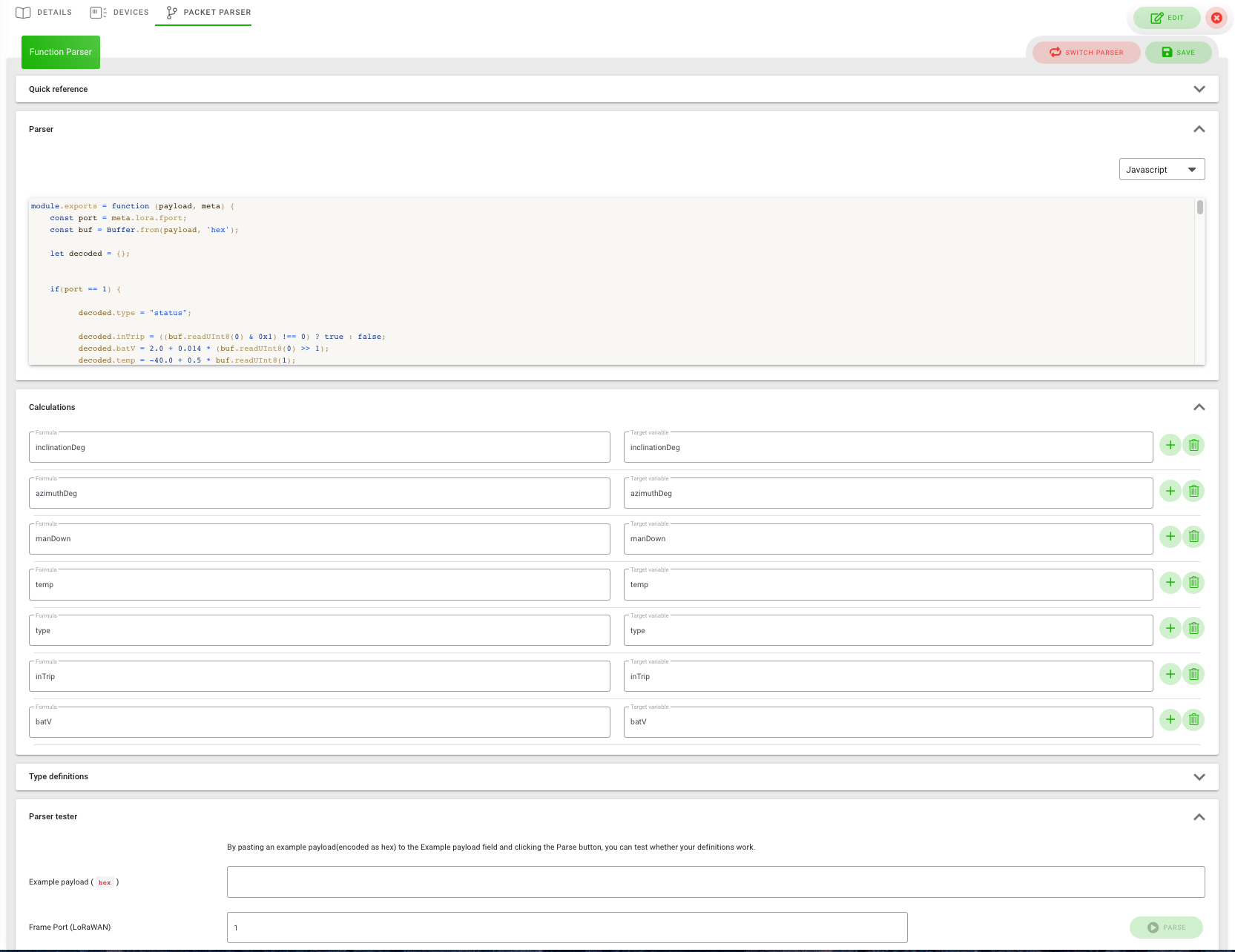Add a row after the manDown calculation
The image size is (1235, 952).
[1170, 537]
